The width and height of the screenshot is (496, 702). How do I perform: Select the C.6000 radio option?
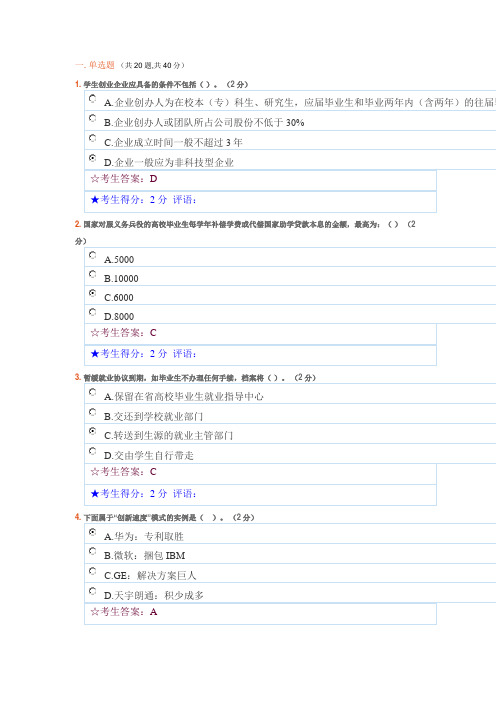pos(93,293)
